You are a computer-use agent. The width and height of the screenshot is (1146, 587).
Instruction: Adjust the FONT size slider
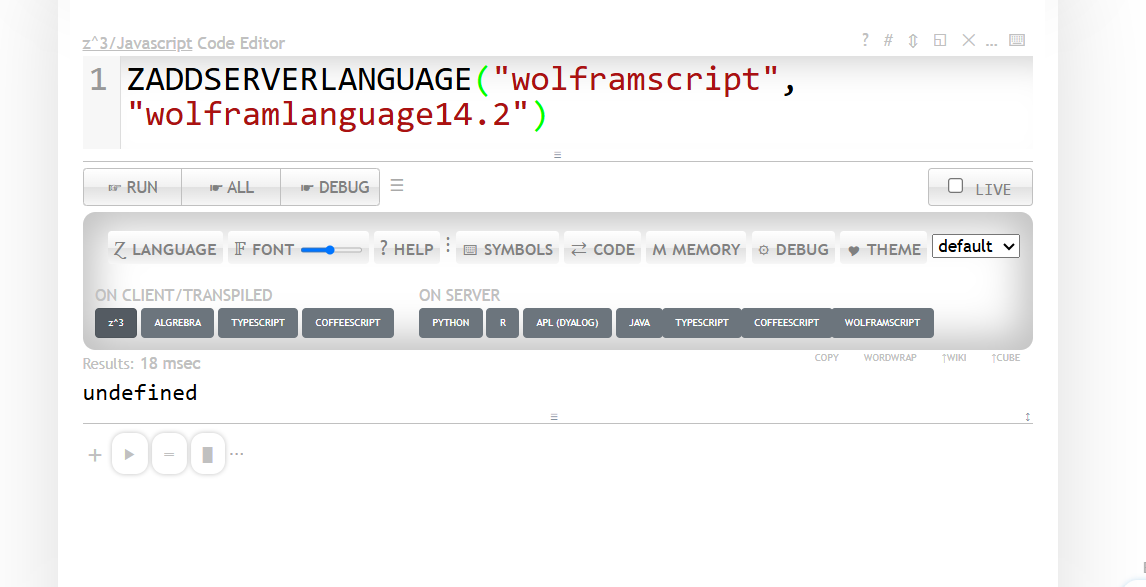[332, 249]
